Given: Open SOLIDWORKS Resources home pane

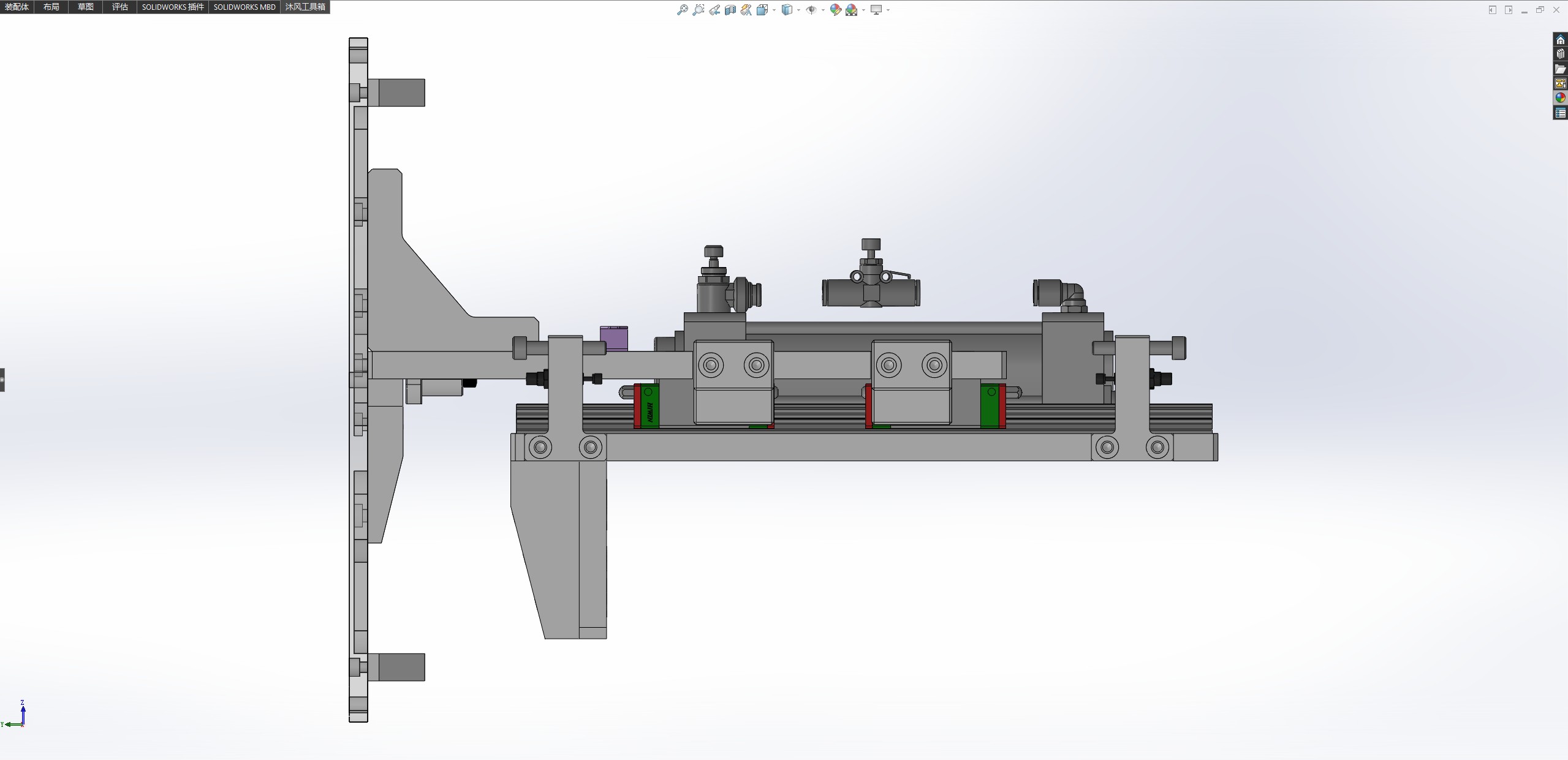Looking at the screenshot, I should click(1560, 40).
